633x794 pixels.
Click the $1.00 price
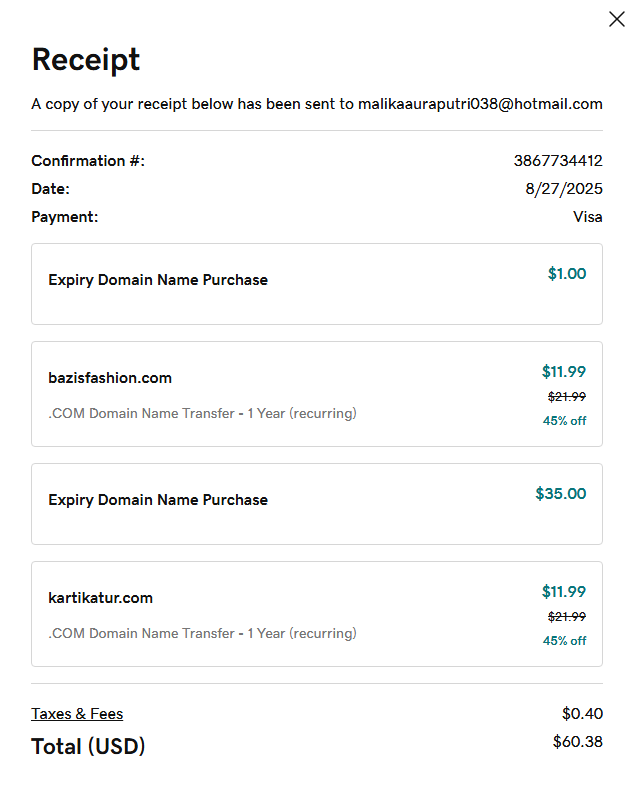(567, 273)
